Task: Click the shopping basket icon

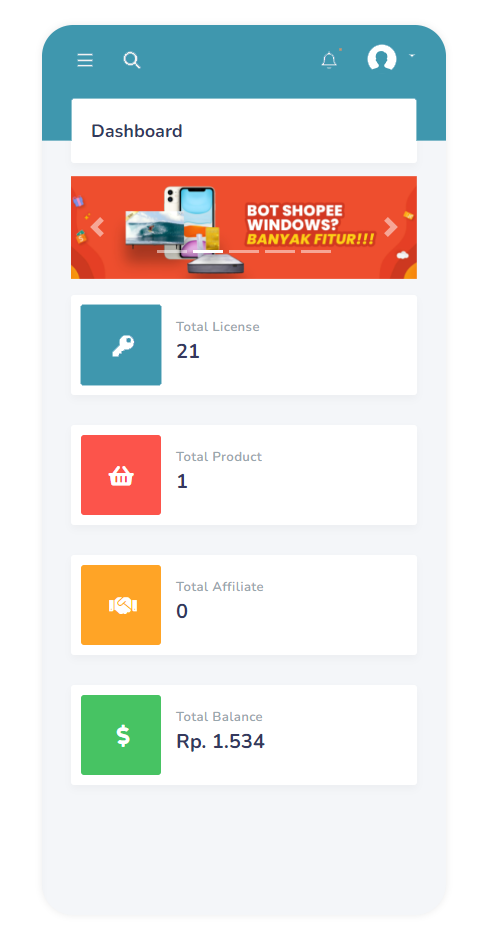Action: click(121, 475)
